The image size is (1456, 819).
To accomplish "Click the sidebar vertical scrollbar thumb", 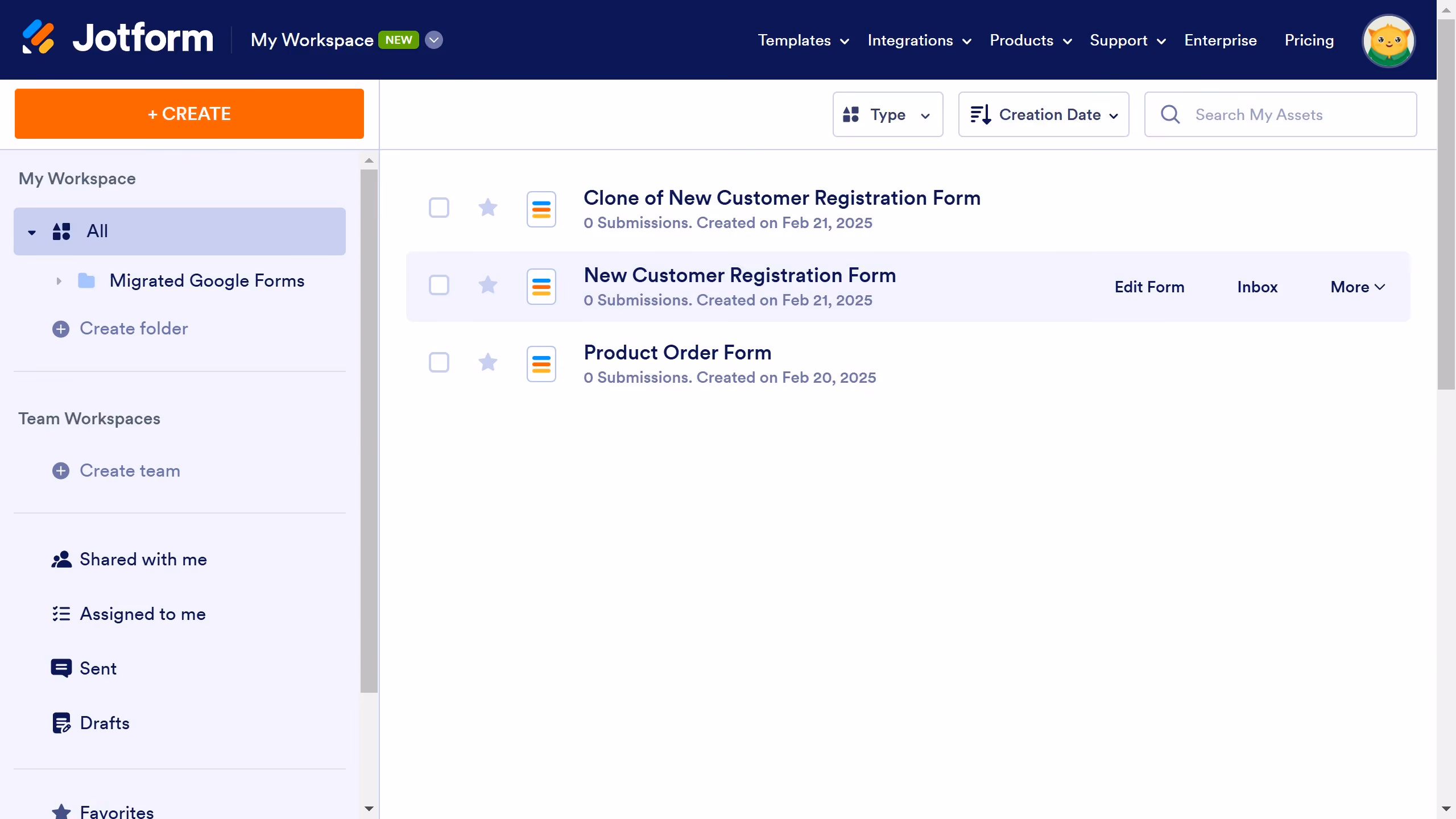I will pyautogui.click(x=369, y=431).
